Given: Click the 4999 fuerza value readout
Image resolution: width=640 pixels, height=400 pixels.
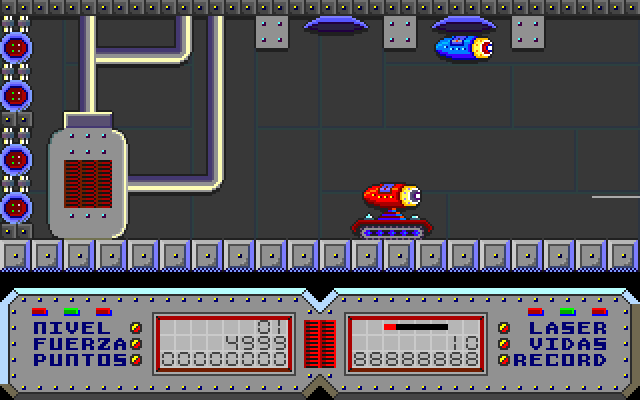Looking at the screenshot, I should pyautogui.click(x=253, y=343).
